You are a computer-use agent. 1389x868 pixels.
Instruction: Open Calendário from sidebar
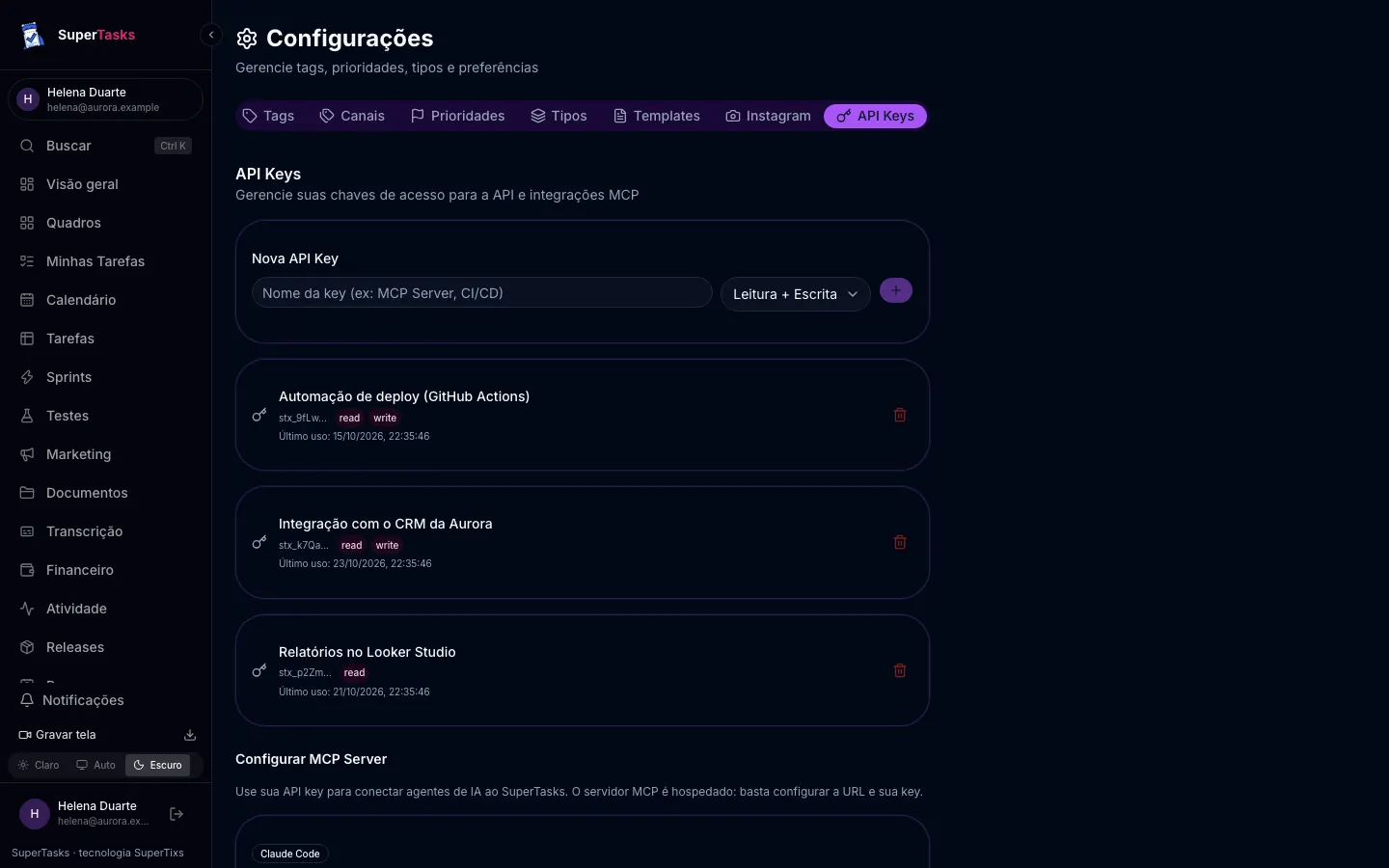click(x=105, y=300)
